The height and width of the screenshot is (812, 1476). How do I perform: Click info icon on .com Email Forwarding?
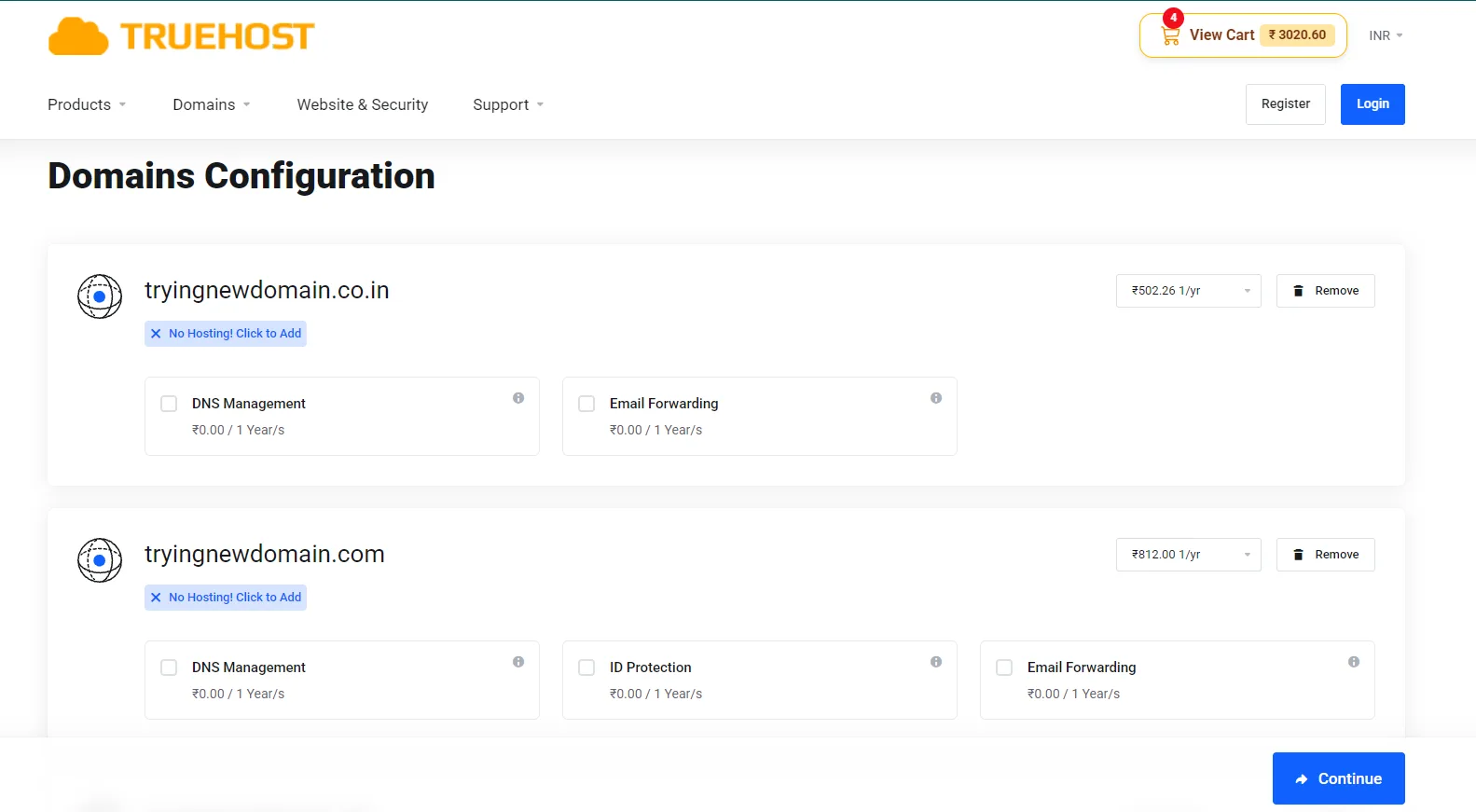pos(1354,662)
